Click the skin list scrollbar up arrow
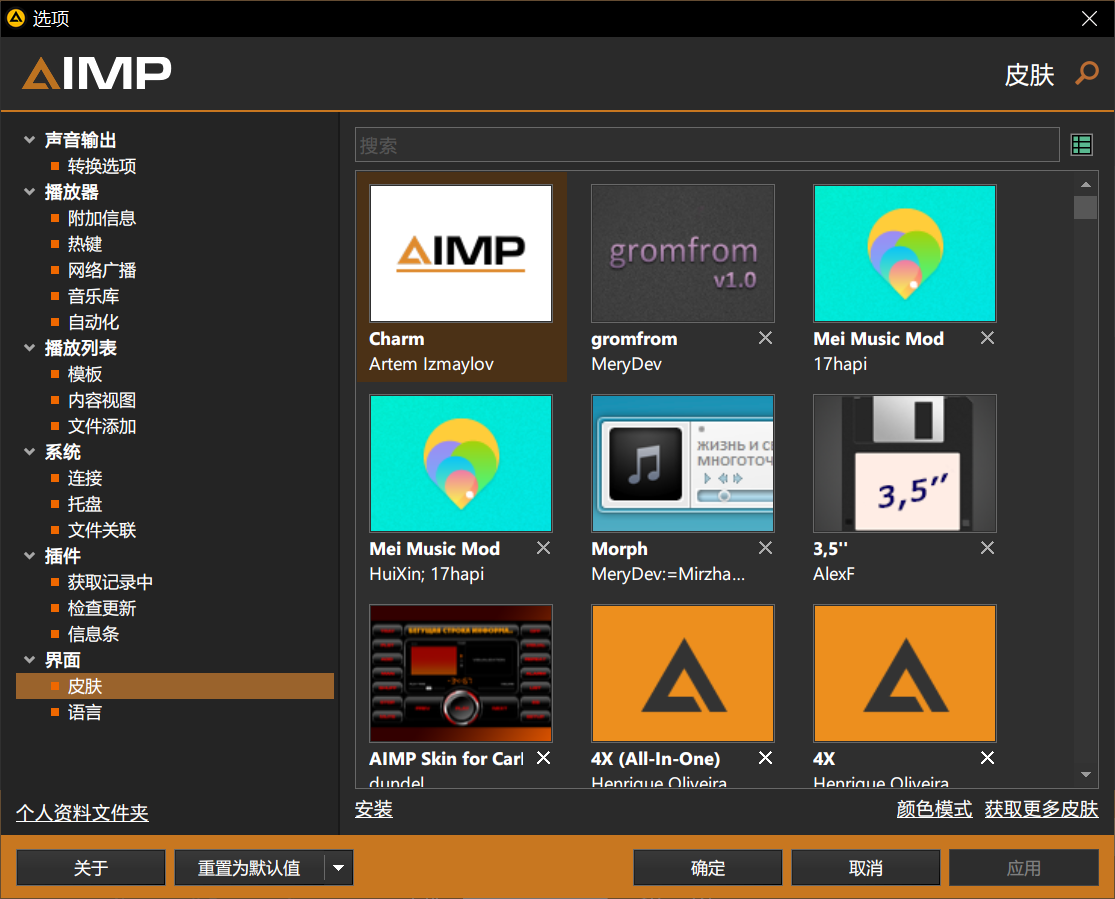The width and height of the screenshot is (1115, 899). (1085, 184)
